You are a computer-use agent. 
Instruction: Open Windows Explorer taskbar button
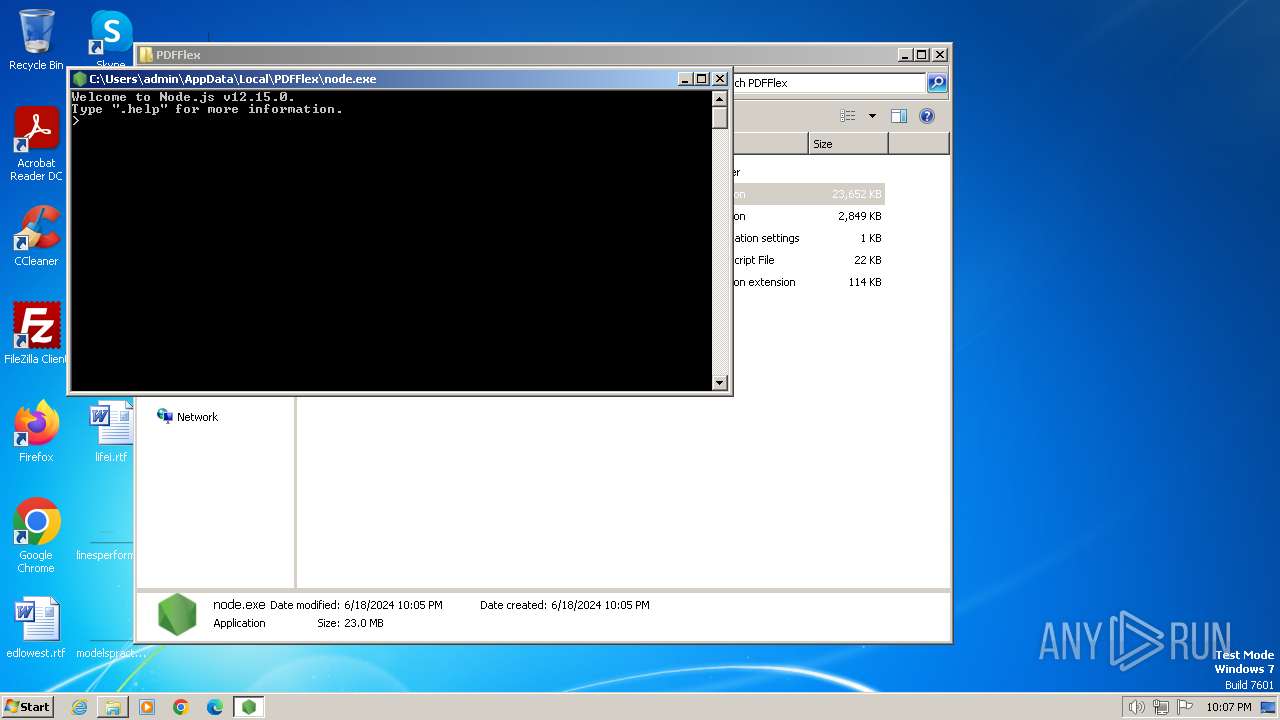coord(113,707)
